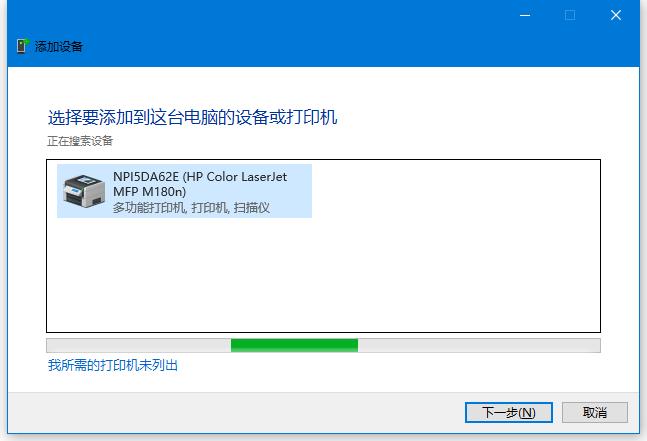Click the 多功能打印机, 打印机, 扫描仪 description line

pyautogui.click(x=191, y=208)
